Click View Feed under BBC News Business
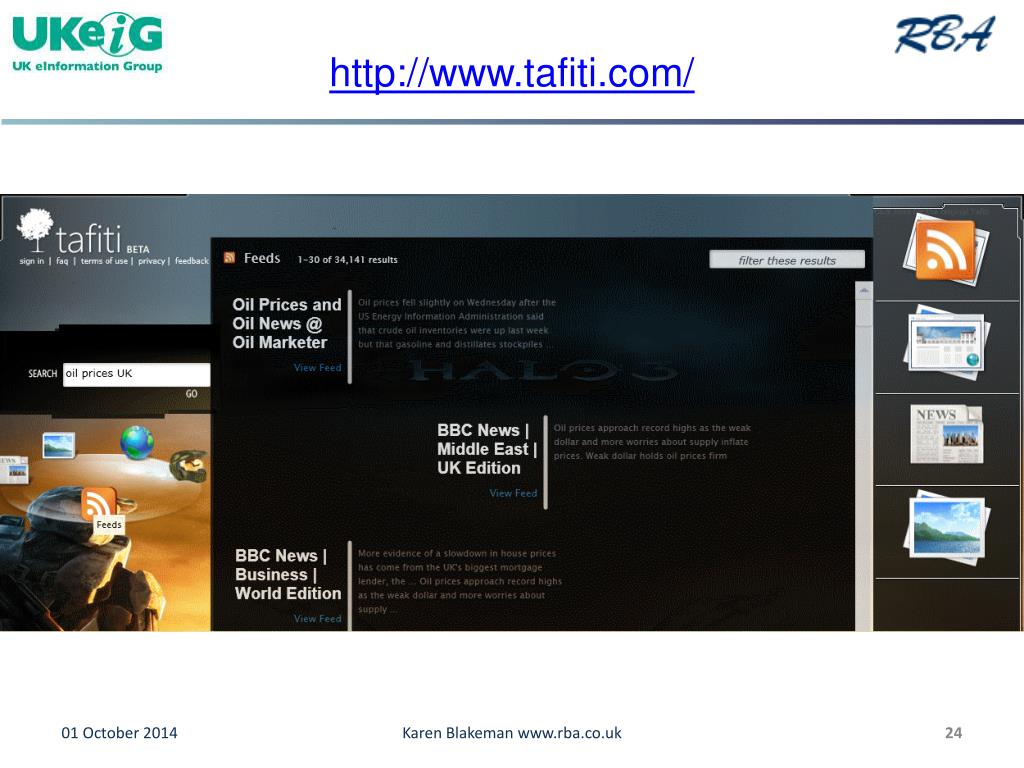Screen dimensions: 1024x768 pyautogui.click(x=317, y=618)
